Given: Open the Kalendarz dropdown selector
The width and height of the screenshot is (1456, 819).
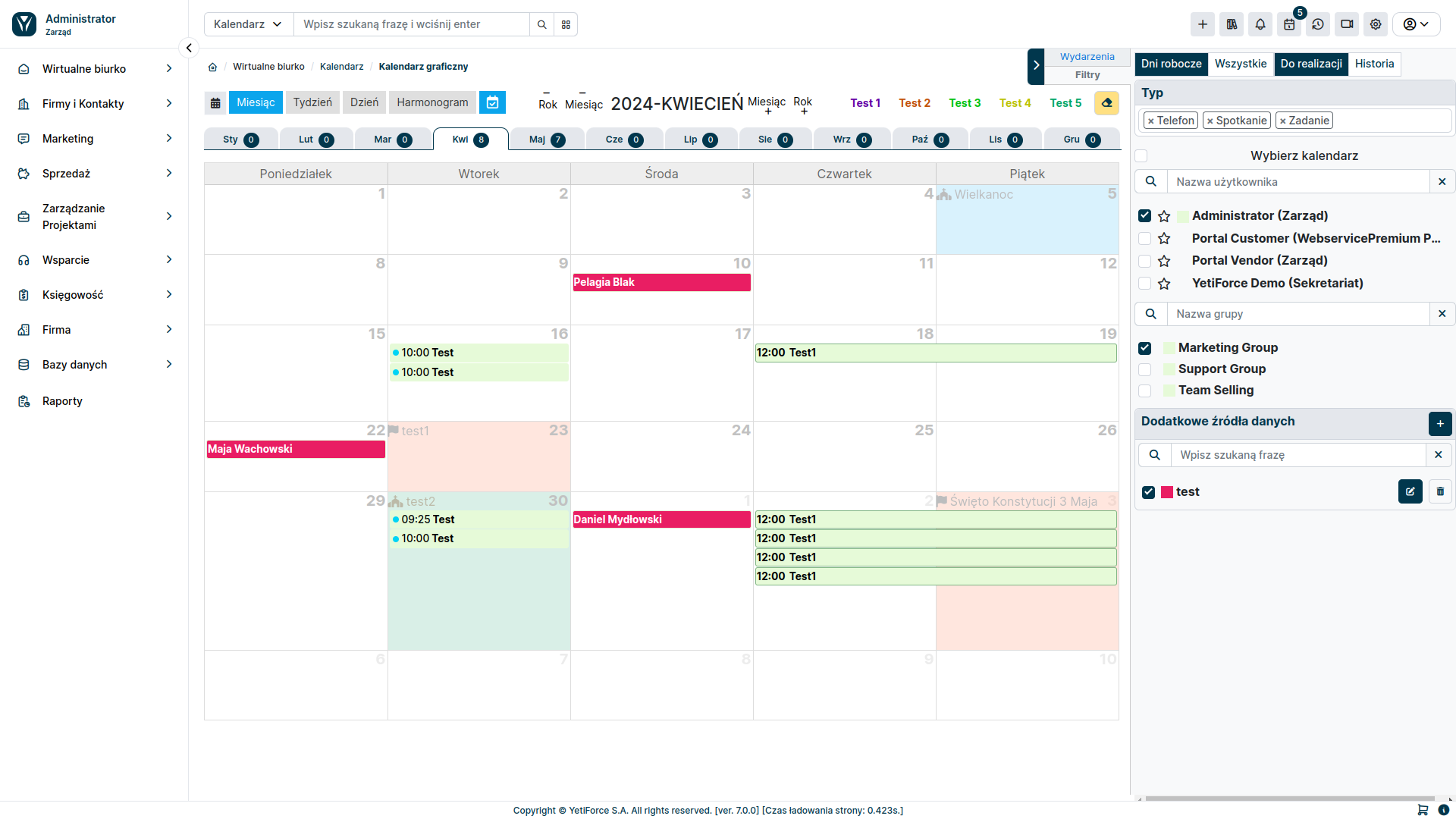Looking at the screenshot, I should click(x=247, y=24).
